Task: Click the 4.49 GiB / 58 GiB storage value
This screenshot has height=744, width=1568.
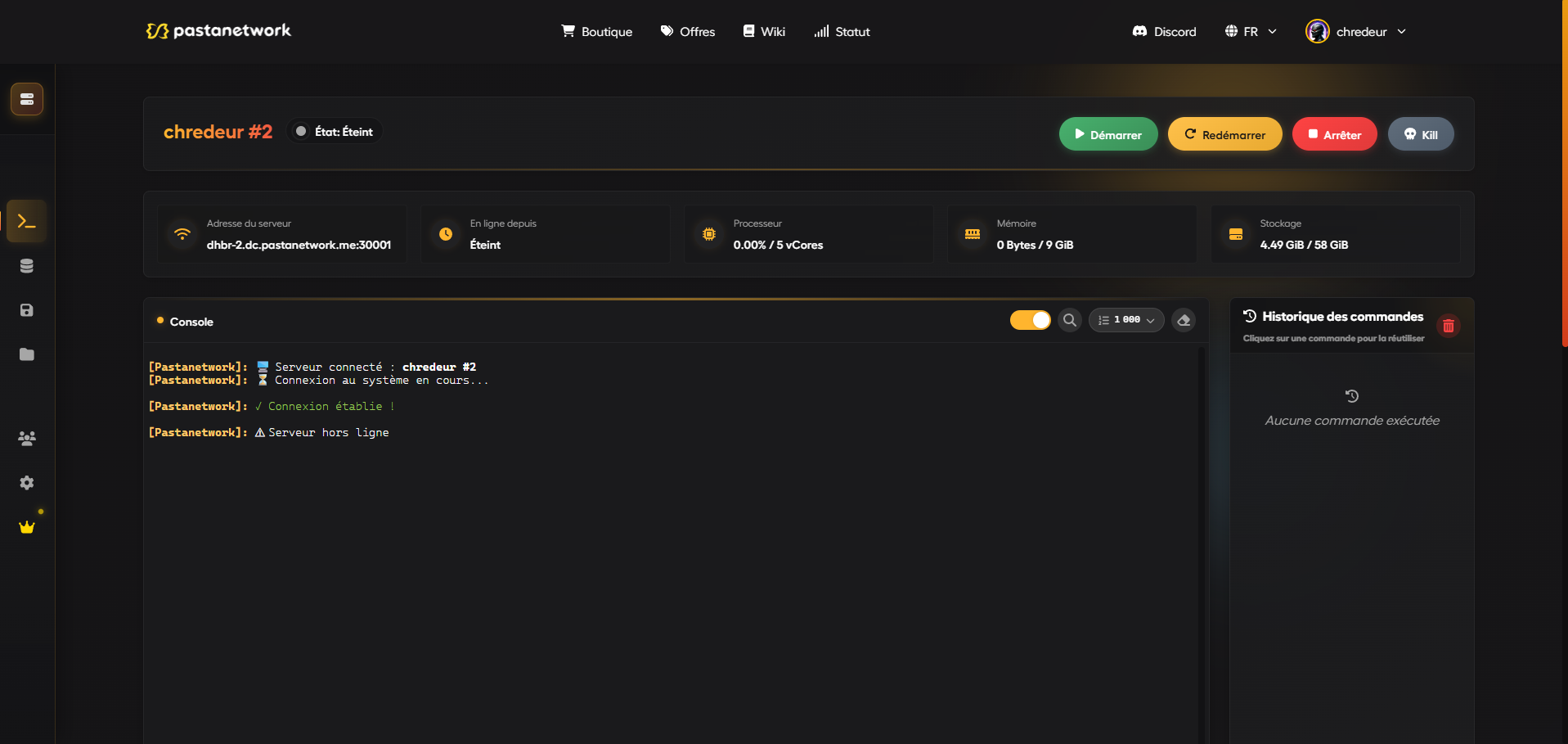Action: point(1304,245)
